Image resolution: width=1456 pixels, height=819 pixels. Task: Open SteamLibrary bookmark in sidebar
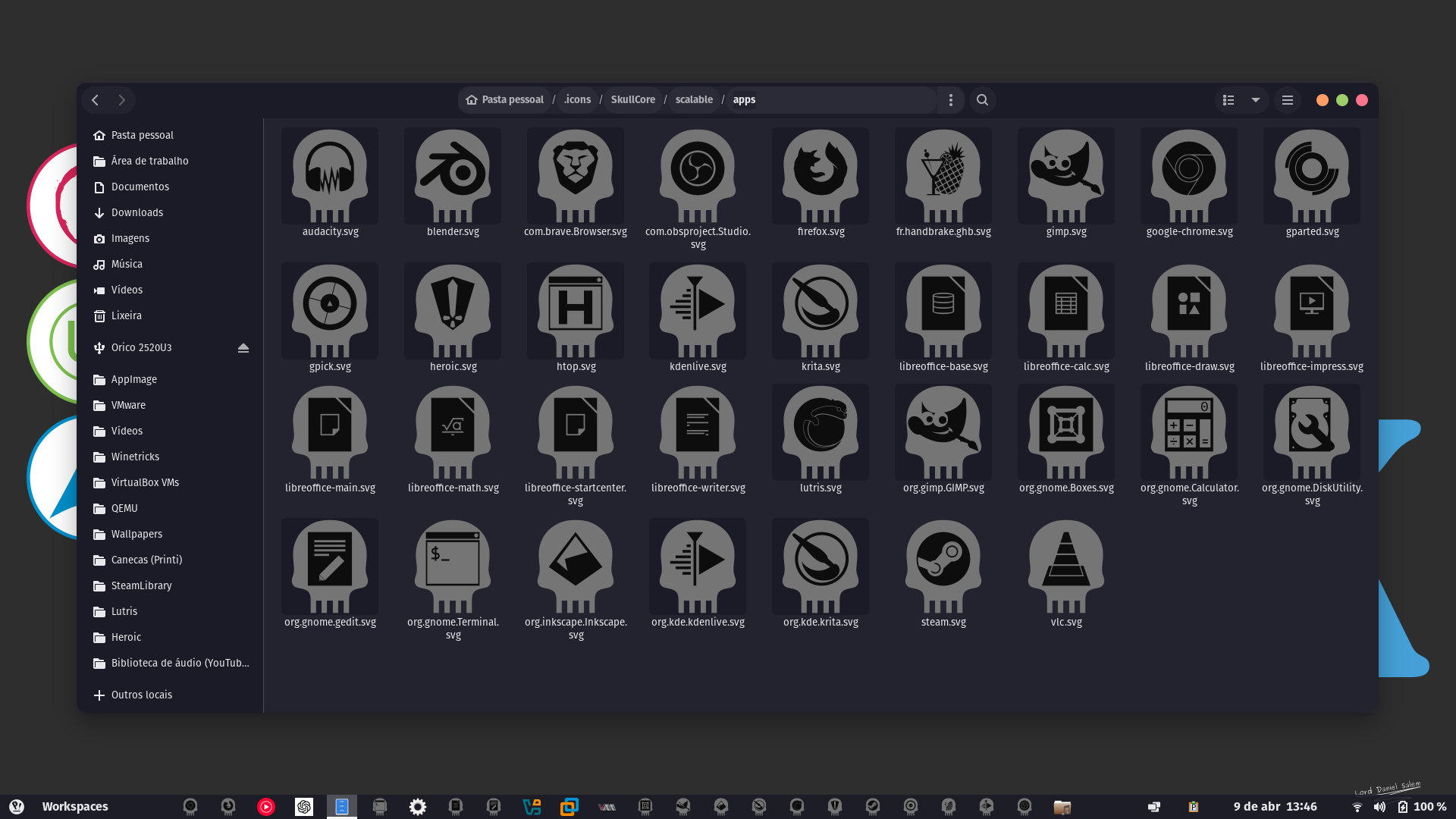(x=171, y=585)
